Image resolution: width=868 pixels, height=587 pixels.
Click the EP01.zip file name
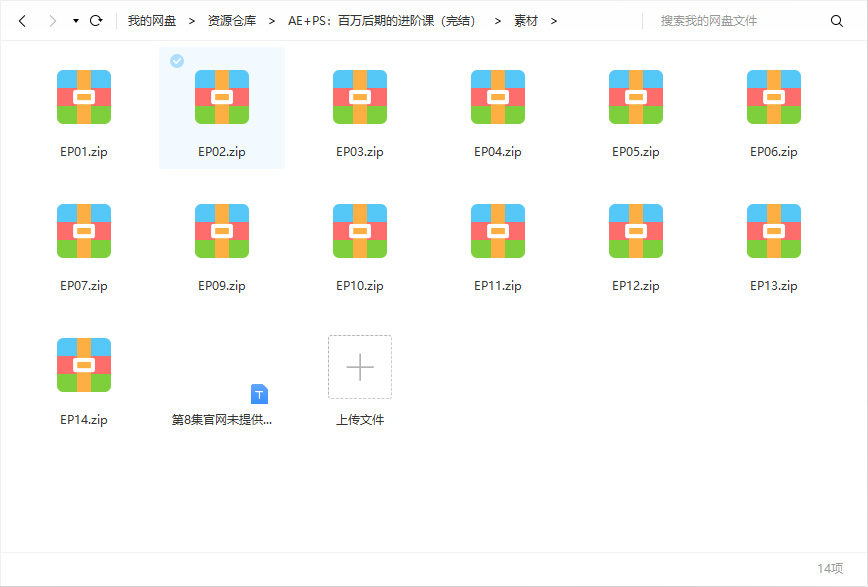pos(84,152)
